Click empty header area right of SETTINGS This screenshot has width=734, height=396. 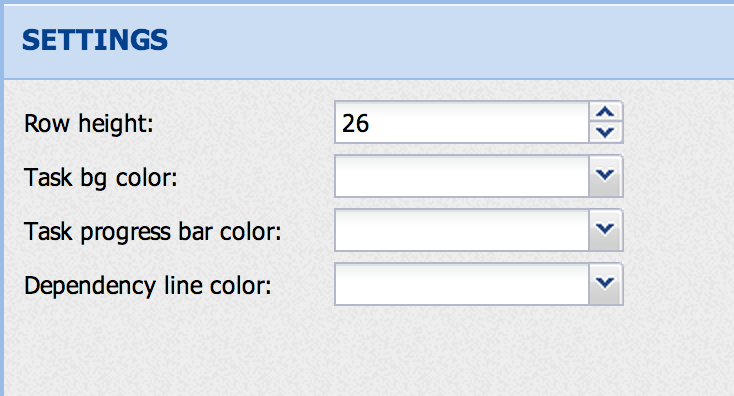coord(449,42)
